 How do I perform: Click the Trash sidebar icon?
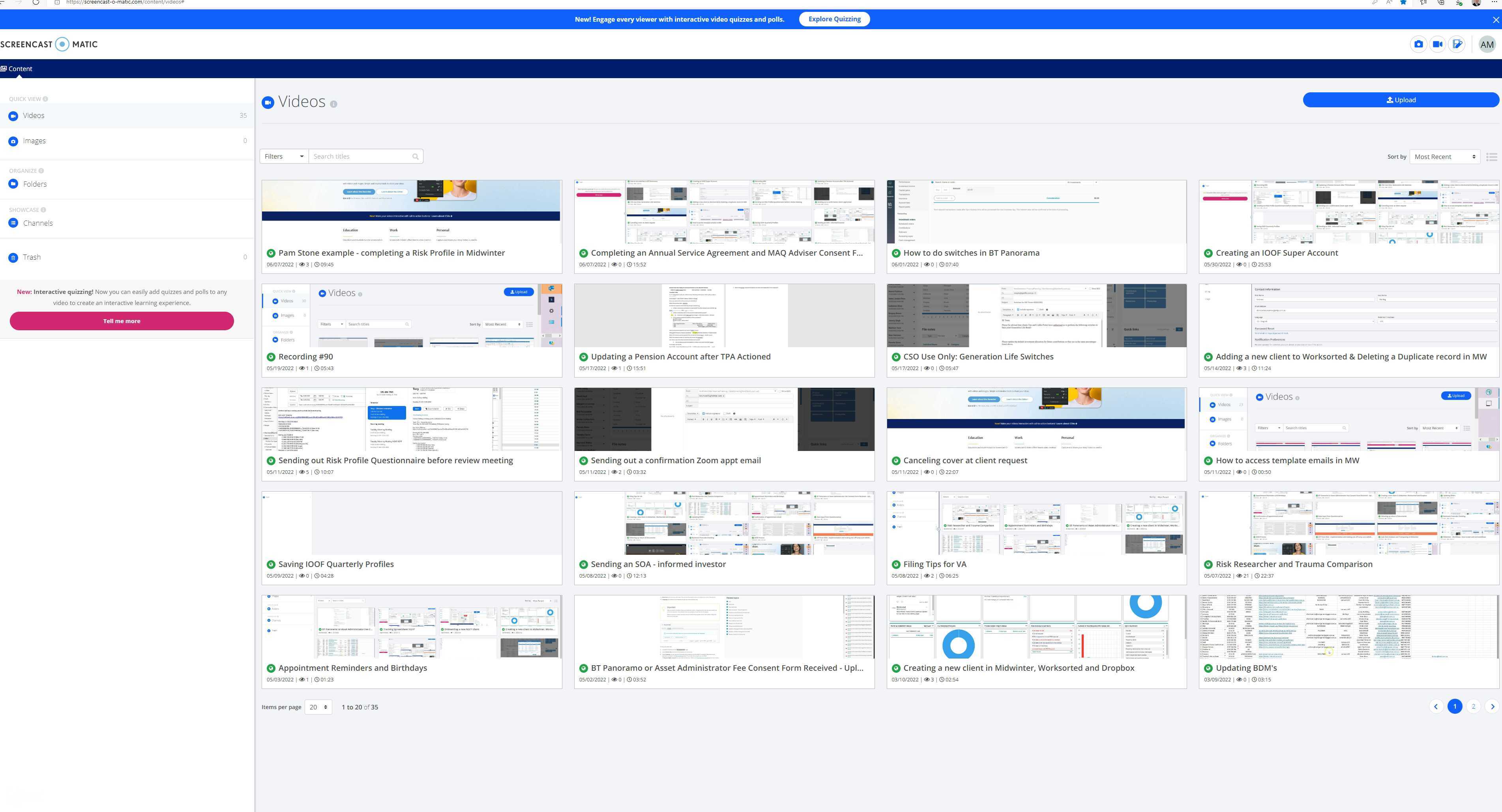pyautogui.click(x=13, y=258)
